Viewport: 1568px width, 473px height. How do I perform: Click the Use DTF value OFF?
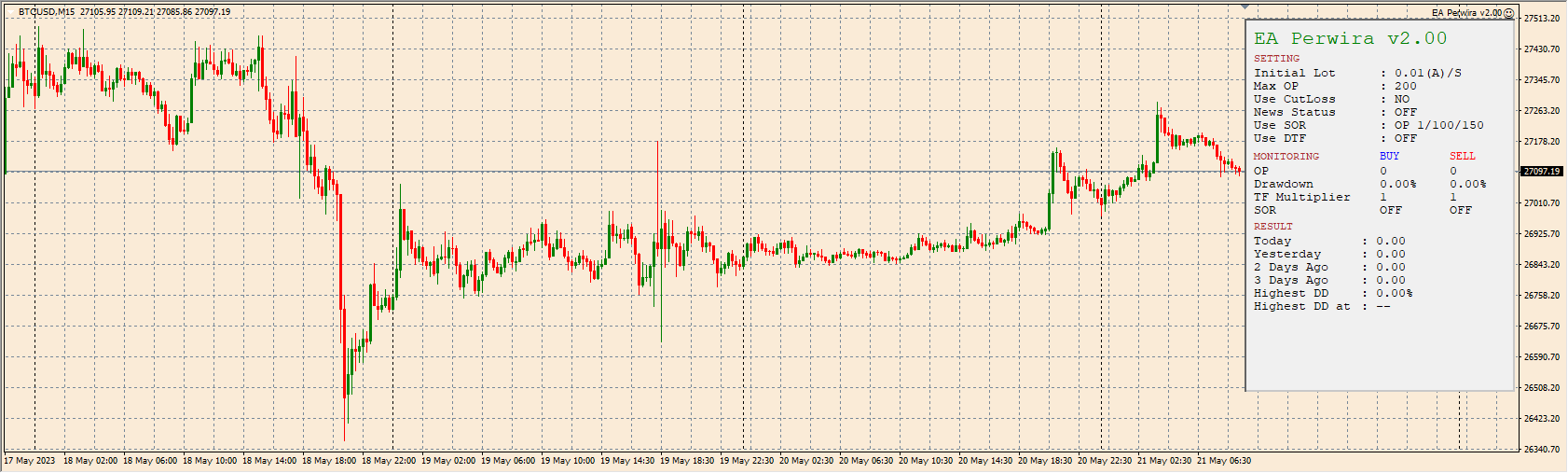click(x=1406, y=138)
